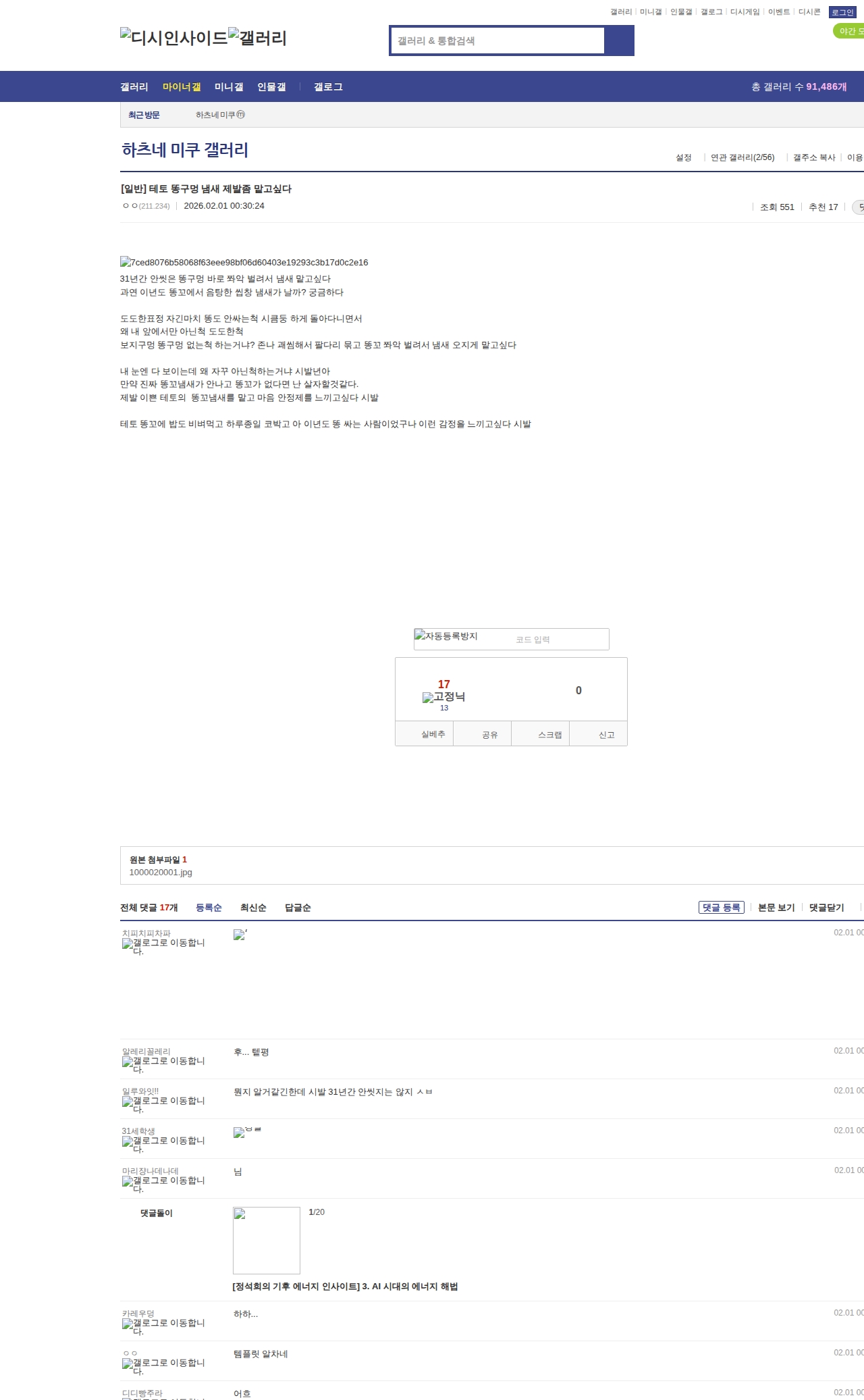864x1400 pixels.
Task: Open the 댓글돌이 ad thumbnail
Action: [x=267, y=1240]
